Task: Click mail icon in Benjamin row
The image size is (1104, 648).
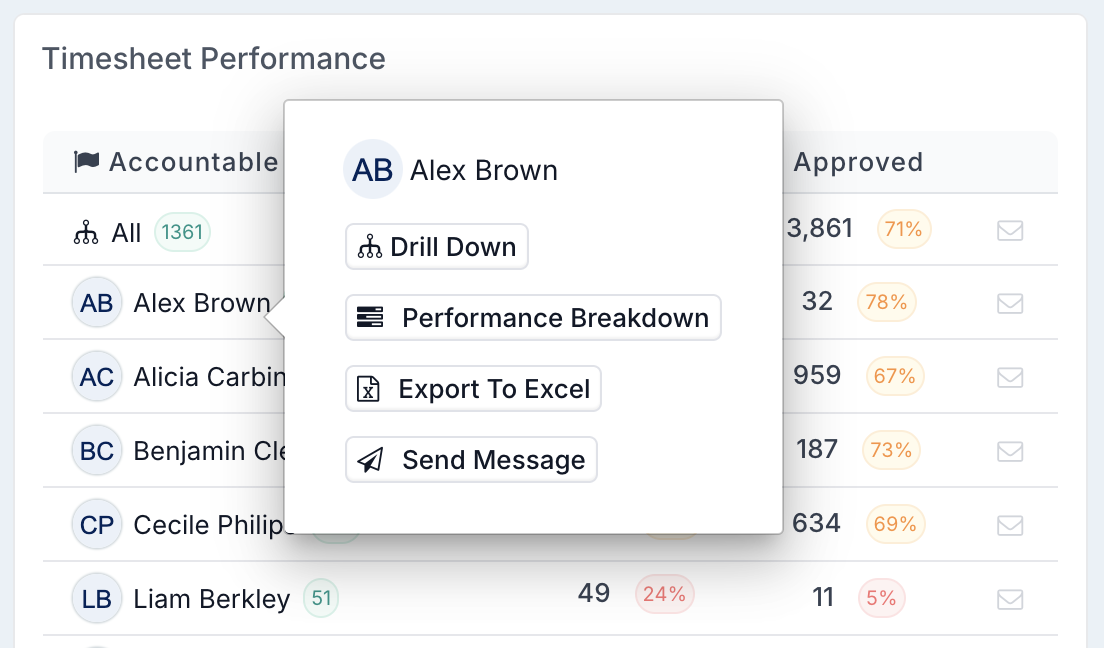Action: (1010, 451)
